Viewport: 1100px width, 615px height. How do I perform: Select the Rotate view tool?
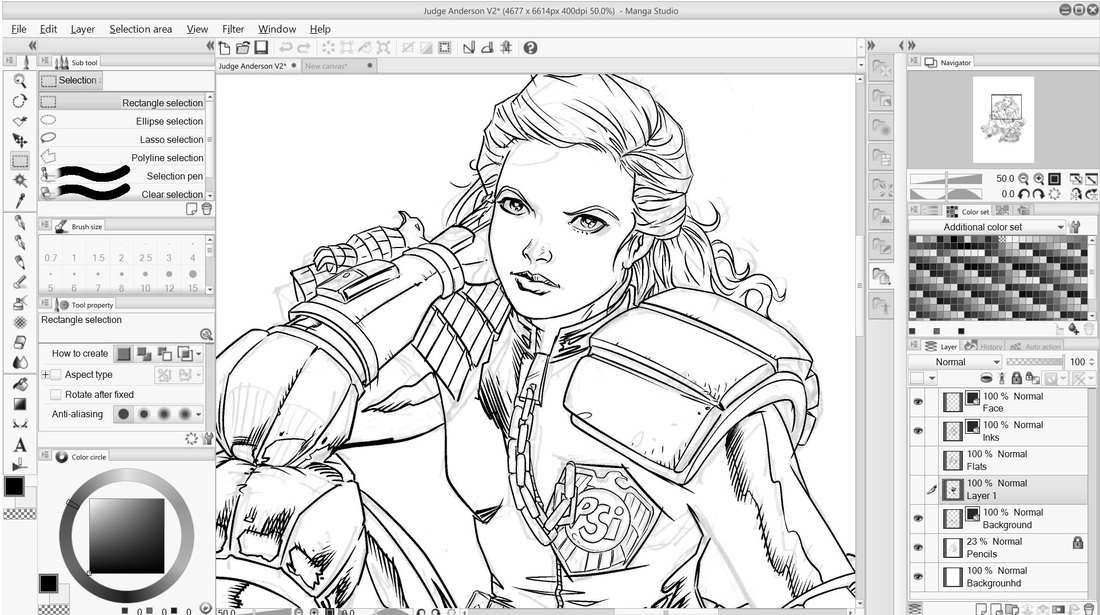(20, 101)
